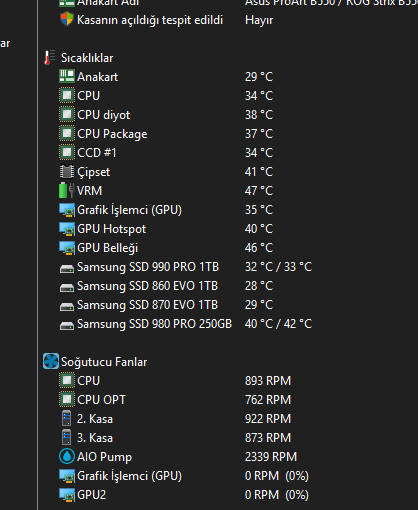This screenshot has width=418, height=510.
Task: Click the drive icon for Samsung SSD 860 EVO
Action: [67, 287]
